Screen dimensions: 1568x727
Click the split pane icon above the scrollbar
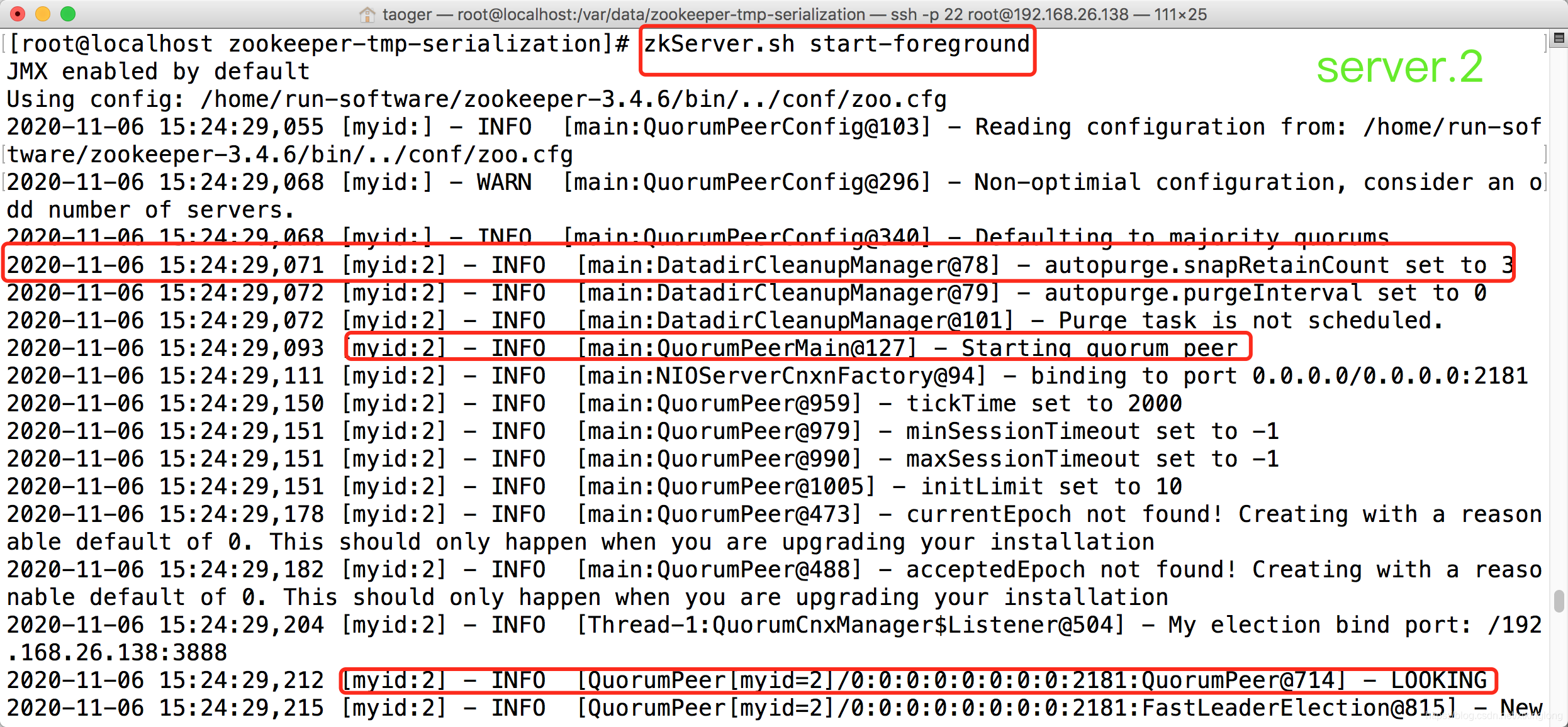tap(1559, 39)
